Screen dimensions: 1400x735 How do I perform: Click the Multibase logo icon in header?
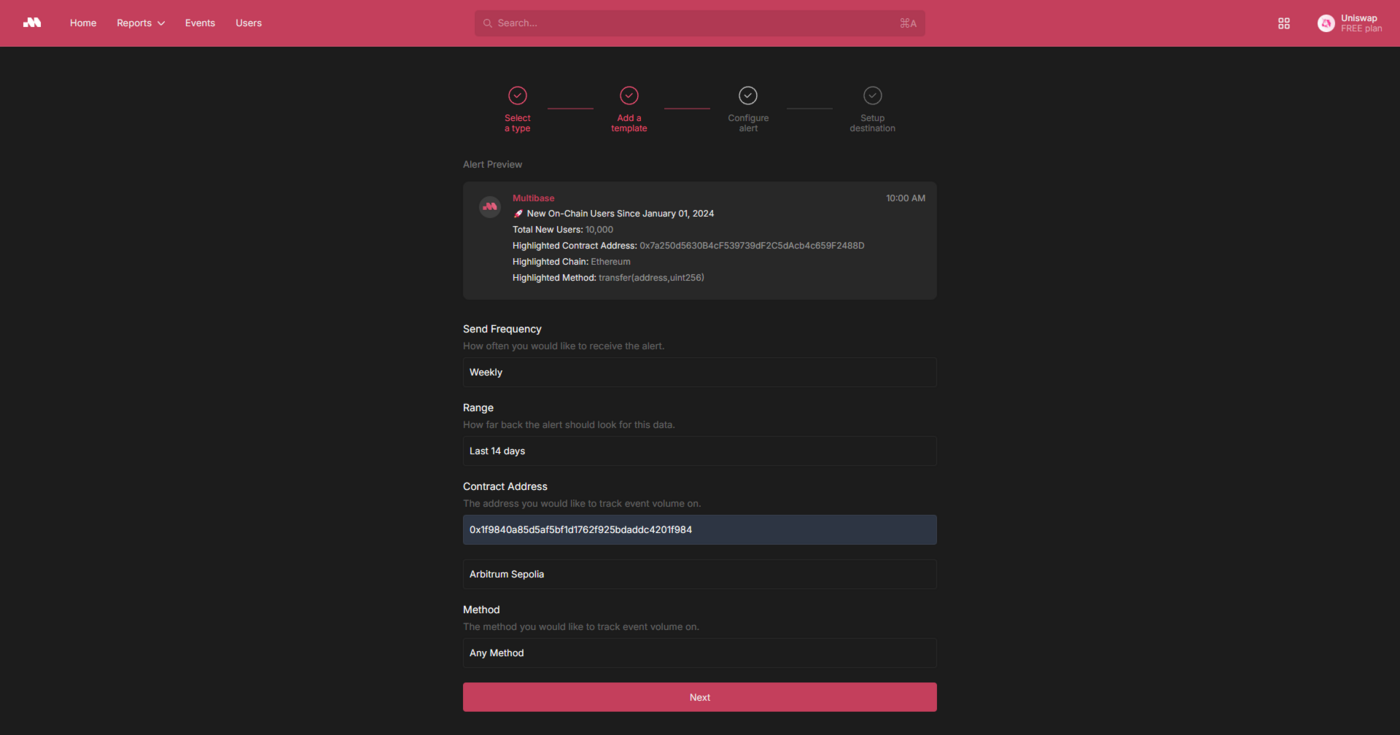pyautogui.click(x=32, y=23)
